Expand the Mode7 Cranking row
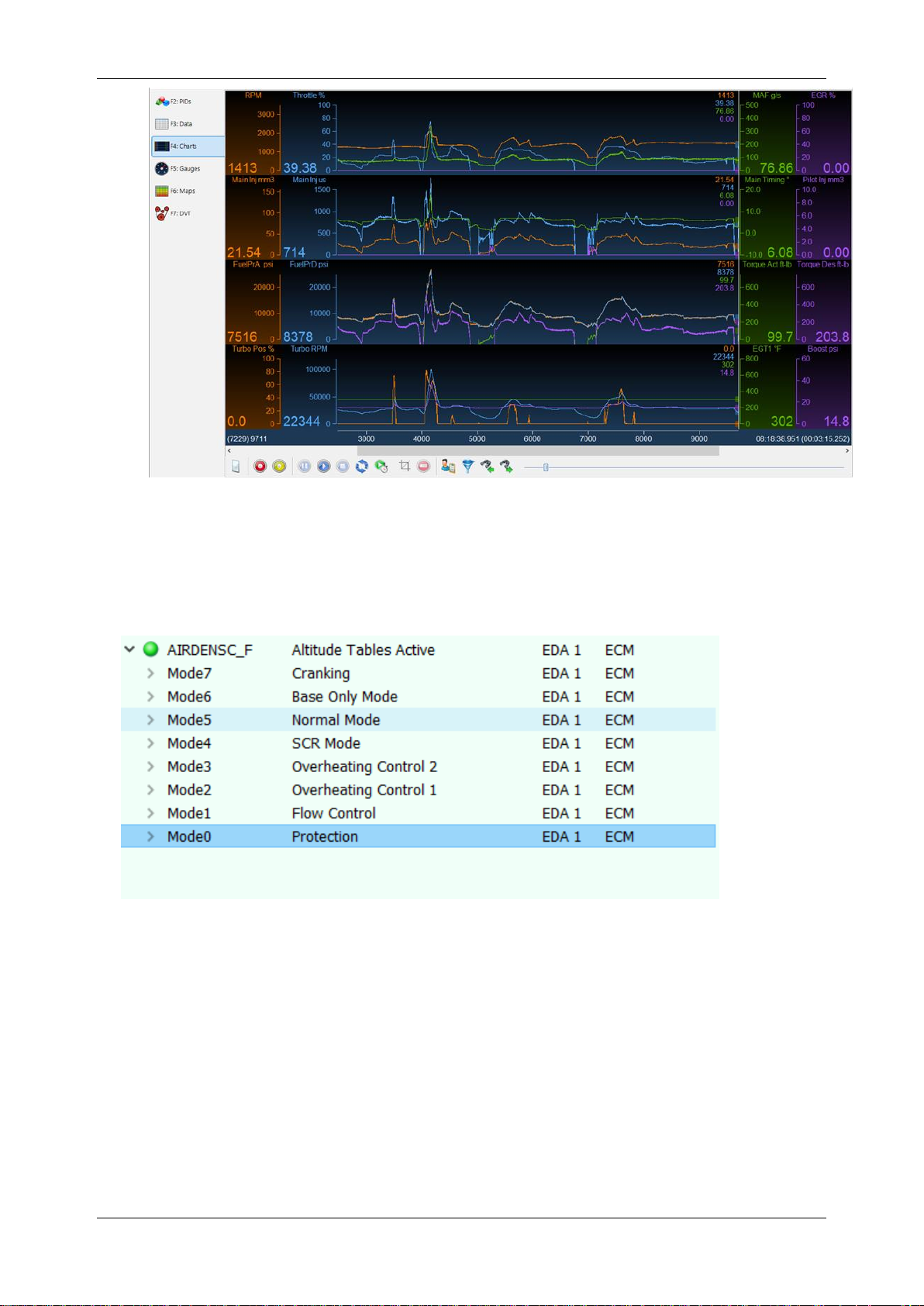 150,674
